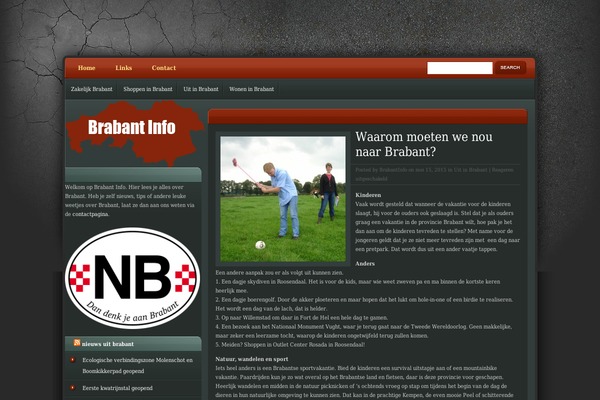Click the SEARCH button

tap(510, 68)
